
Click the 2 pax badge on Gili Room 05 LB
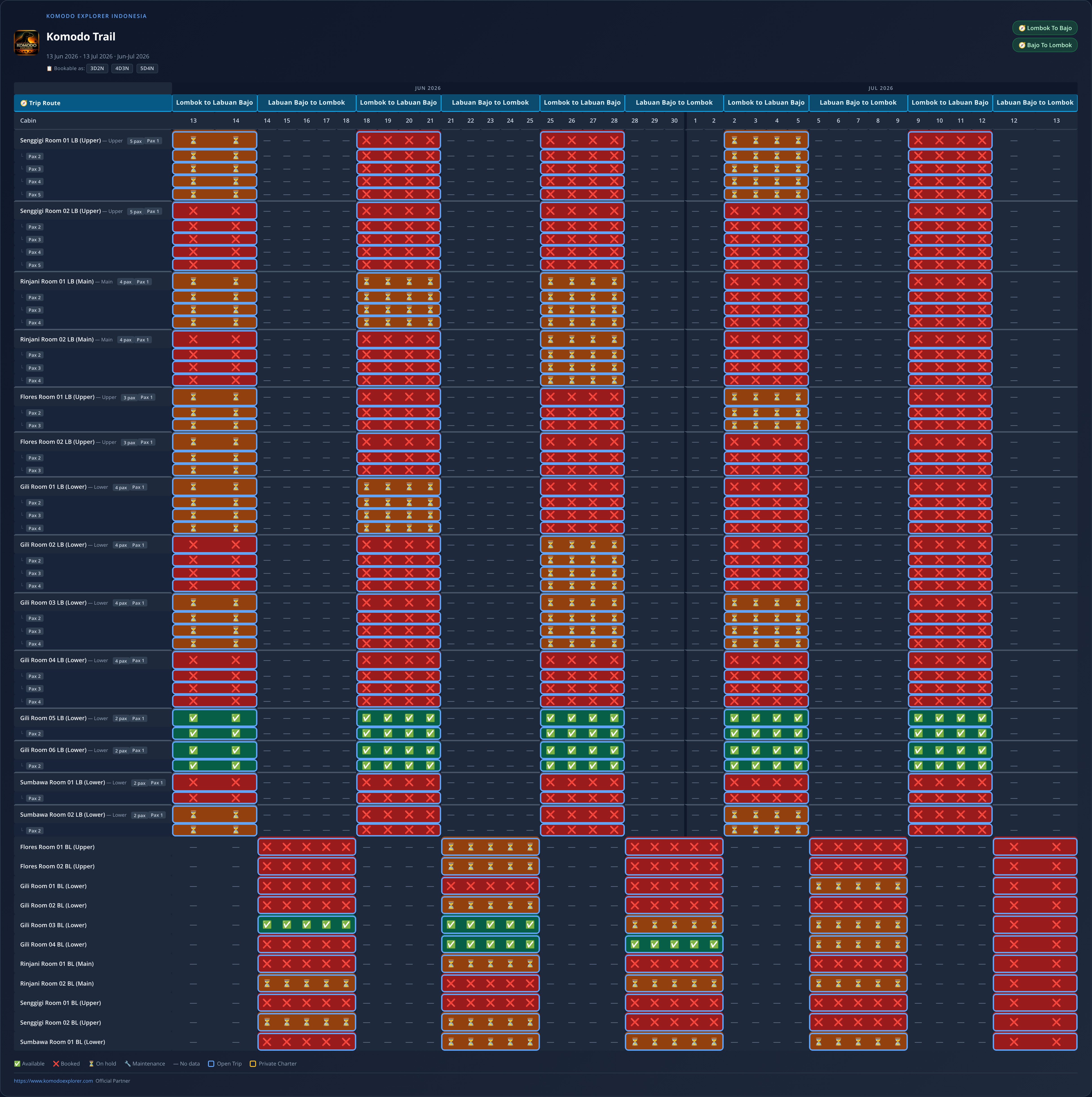pyautogui.click(x=121, y=719)
